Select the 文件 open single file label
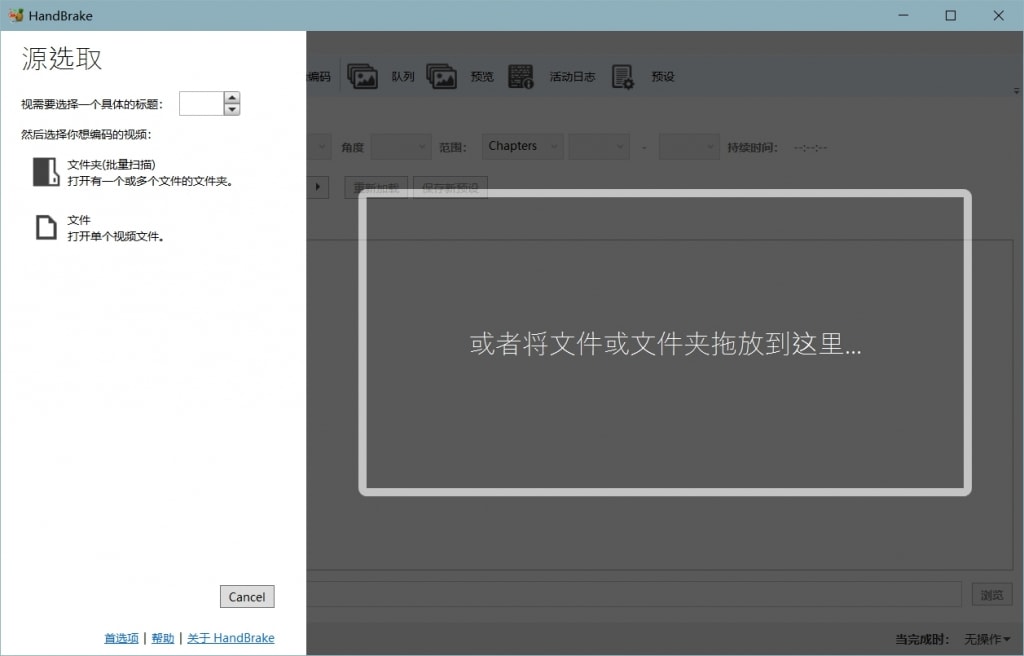The width and height of the screenshot is (1024, 656). 79,220
